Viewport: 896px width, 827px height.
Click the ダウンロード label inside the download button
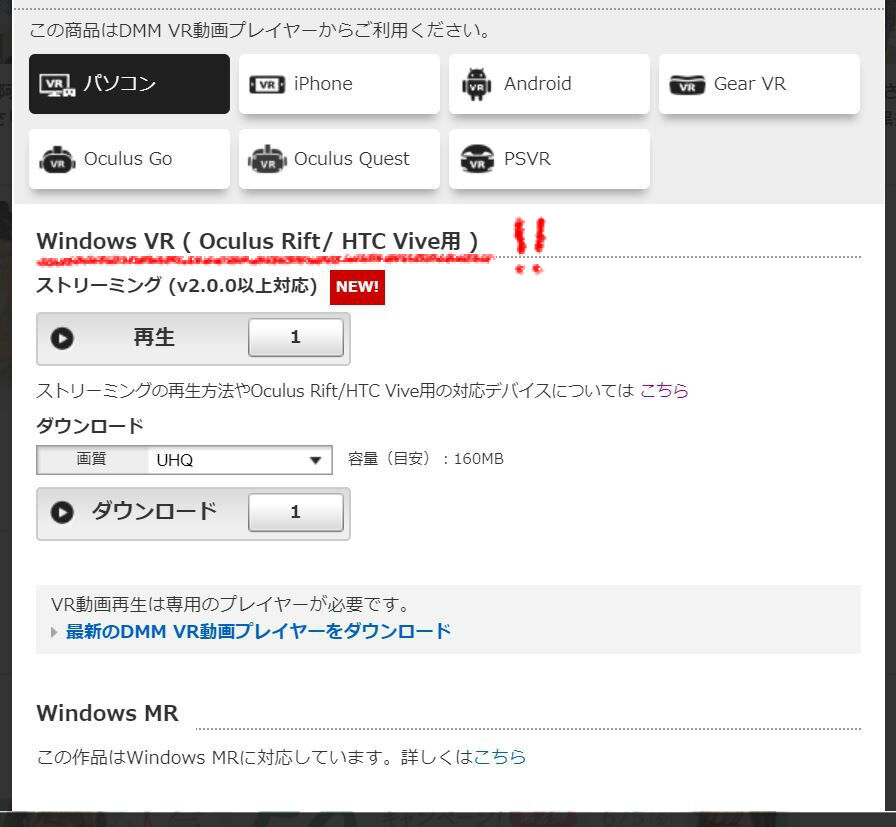[154, 512]
